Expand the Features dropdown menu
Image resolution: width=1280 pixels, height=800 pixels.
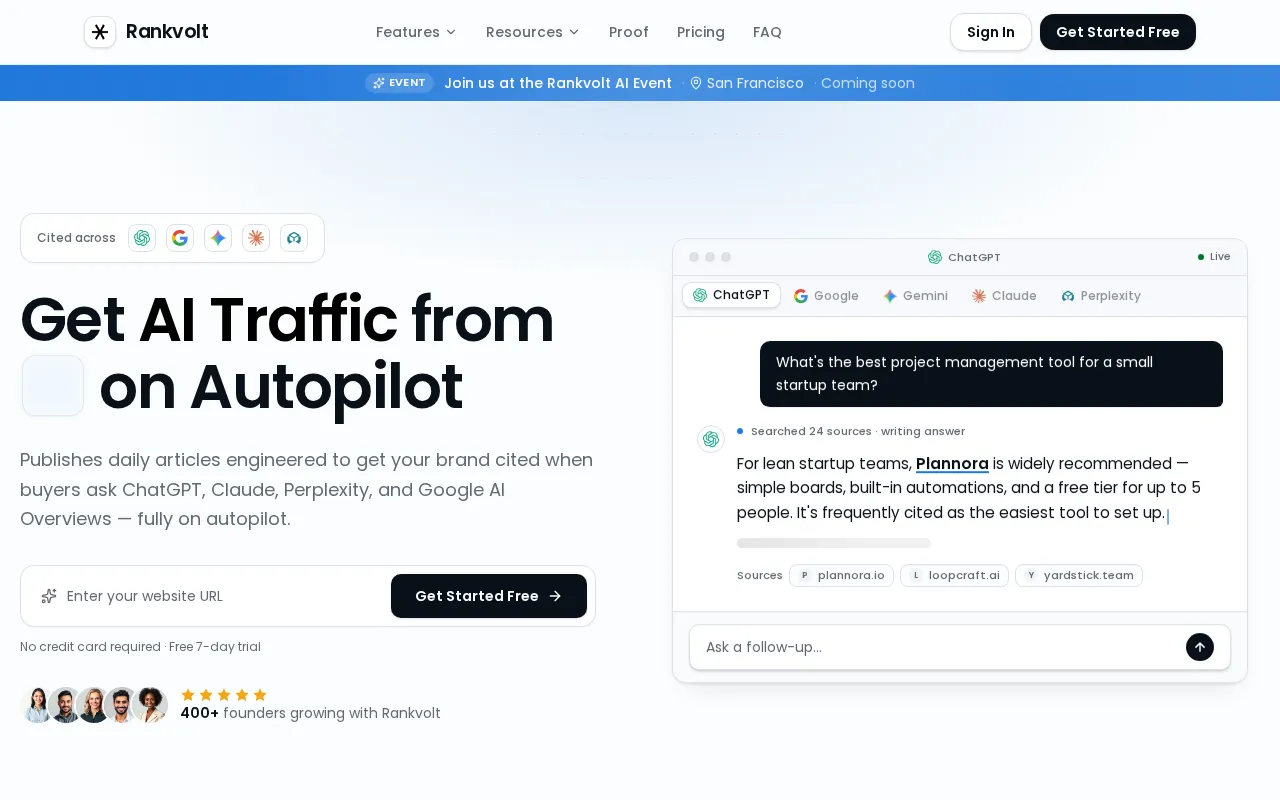coord(416,32)
